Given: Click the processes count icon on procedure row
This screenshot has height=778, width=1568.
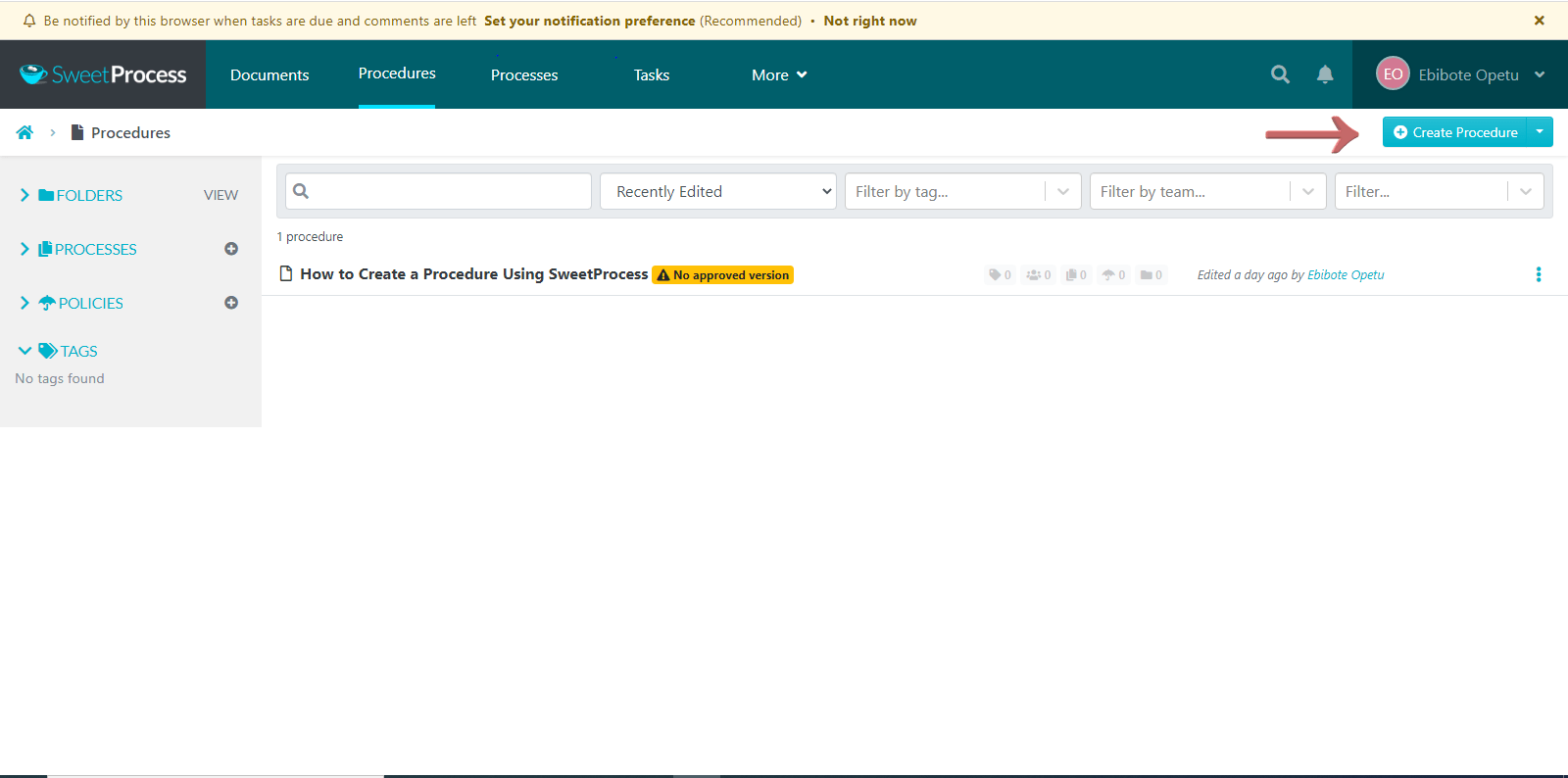Looking at the screenshot, I should pos(1076,275).
